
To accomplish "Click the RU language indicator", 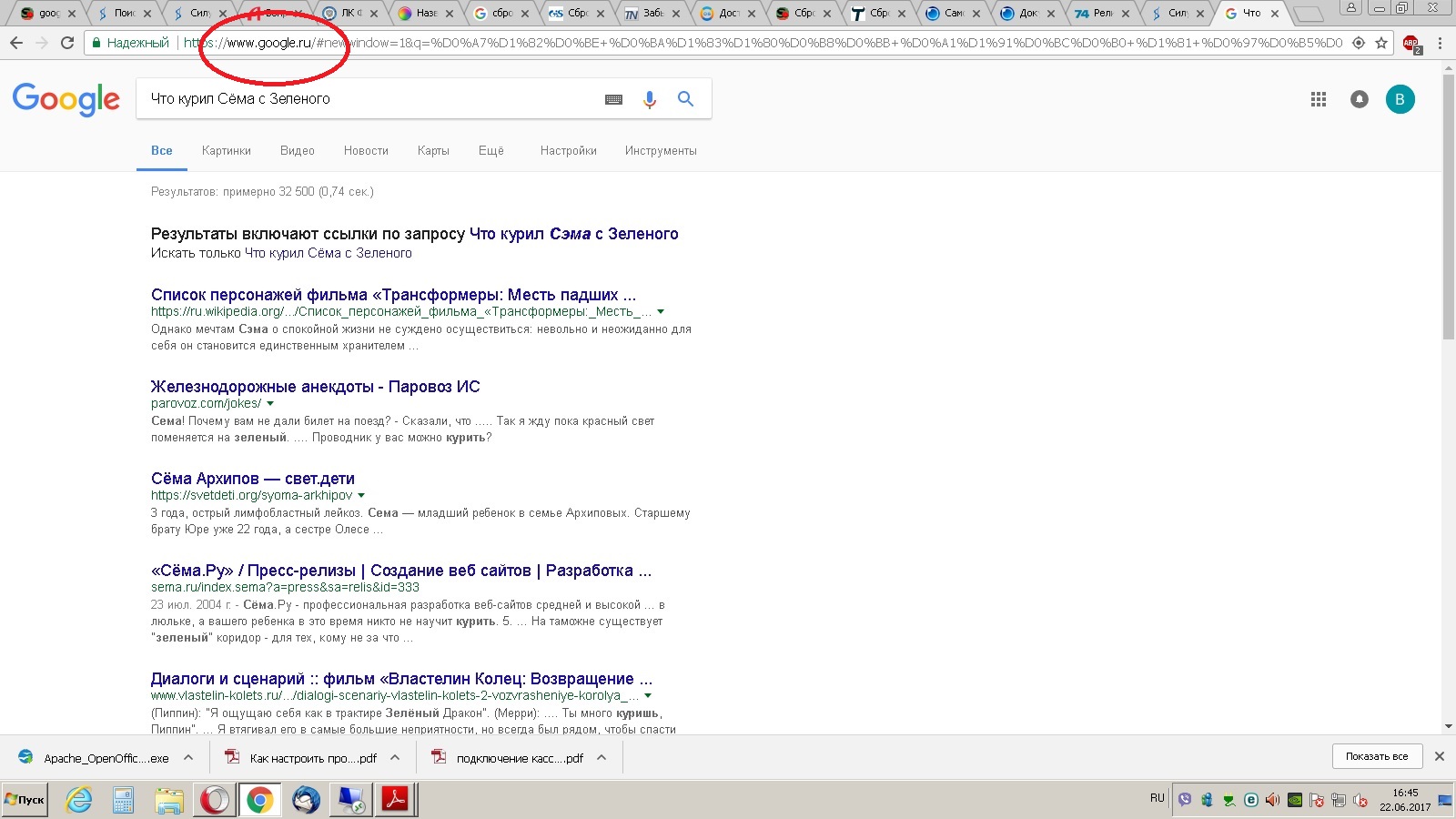I will pyautogui.click(x=1158, y=798).
